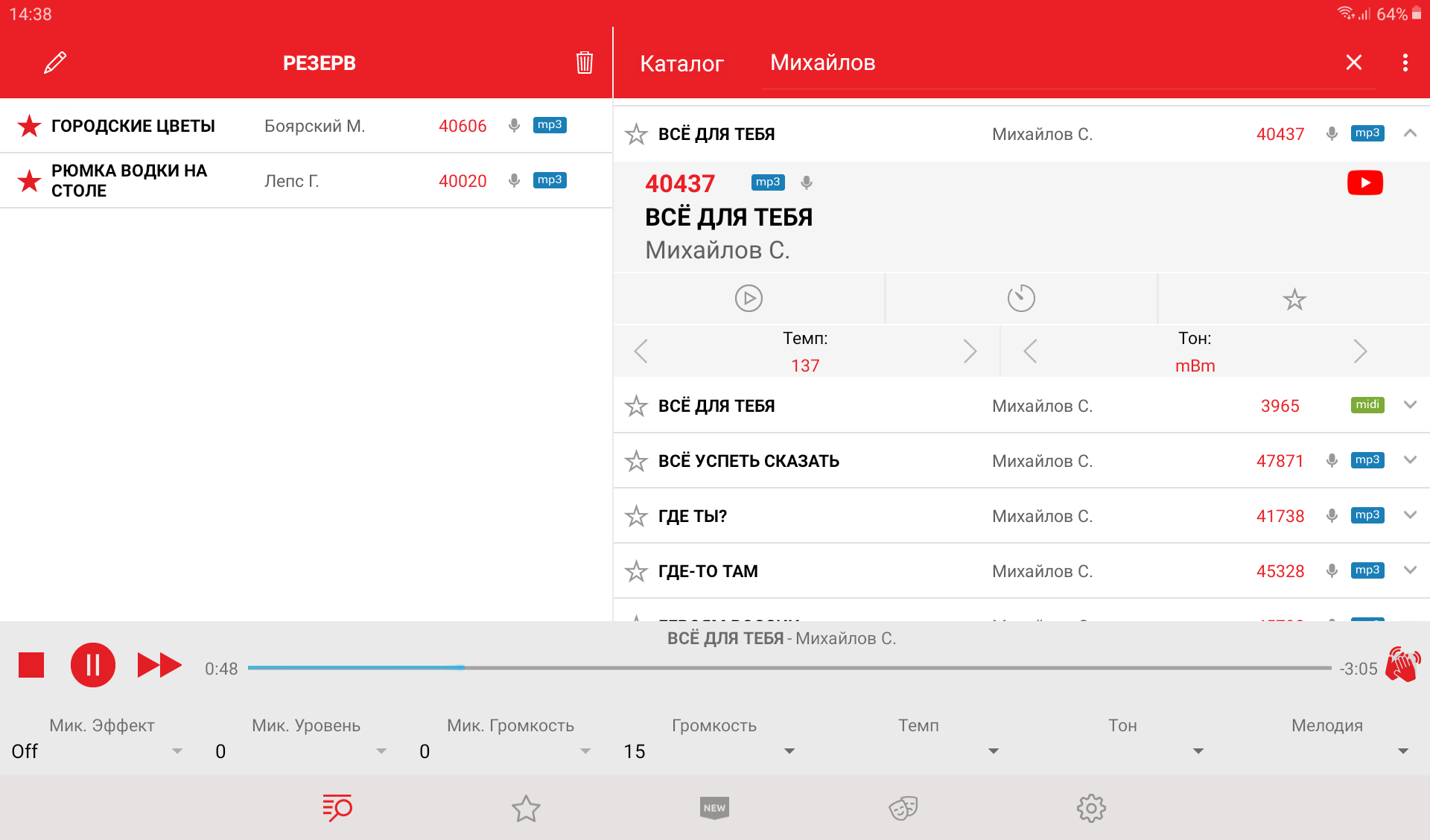
Task: Lower key with left arrow near Тон
Action: (x=1030, y=351)
